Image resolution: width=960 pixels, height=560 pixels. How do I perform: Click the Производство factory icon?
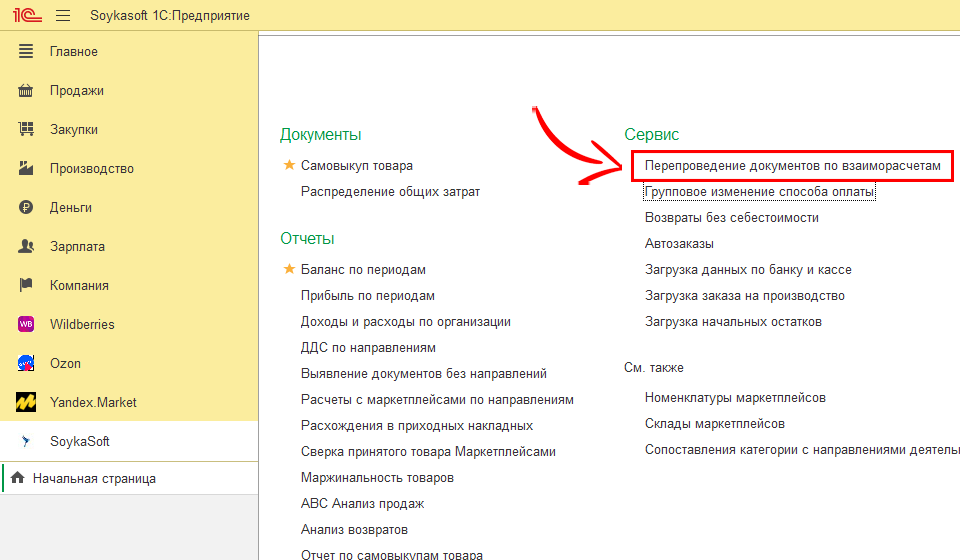click(x=27, y=169)
